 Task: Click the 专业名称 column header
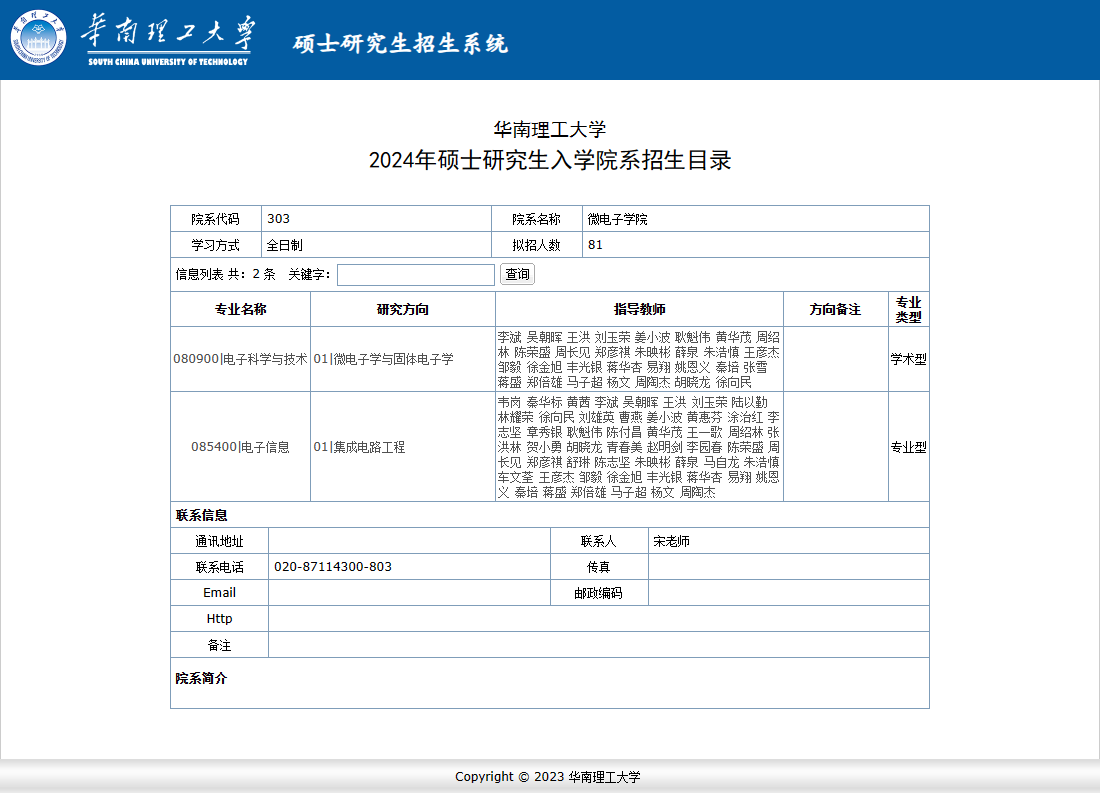coord(240,309)
